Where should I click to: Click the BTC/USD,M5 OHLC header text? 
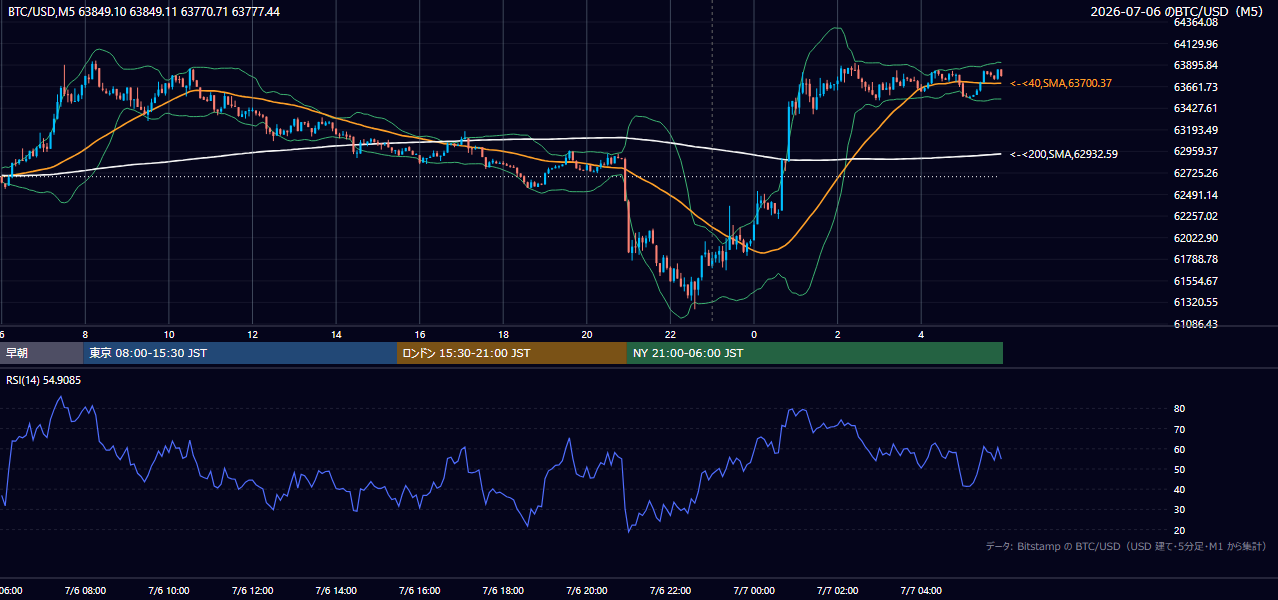click(144, 12)
